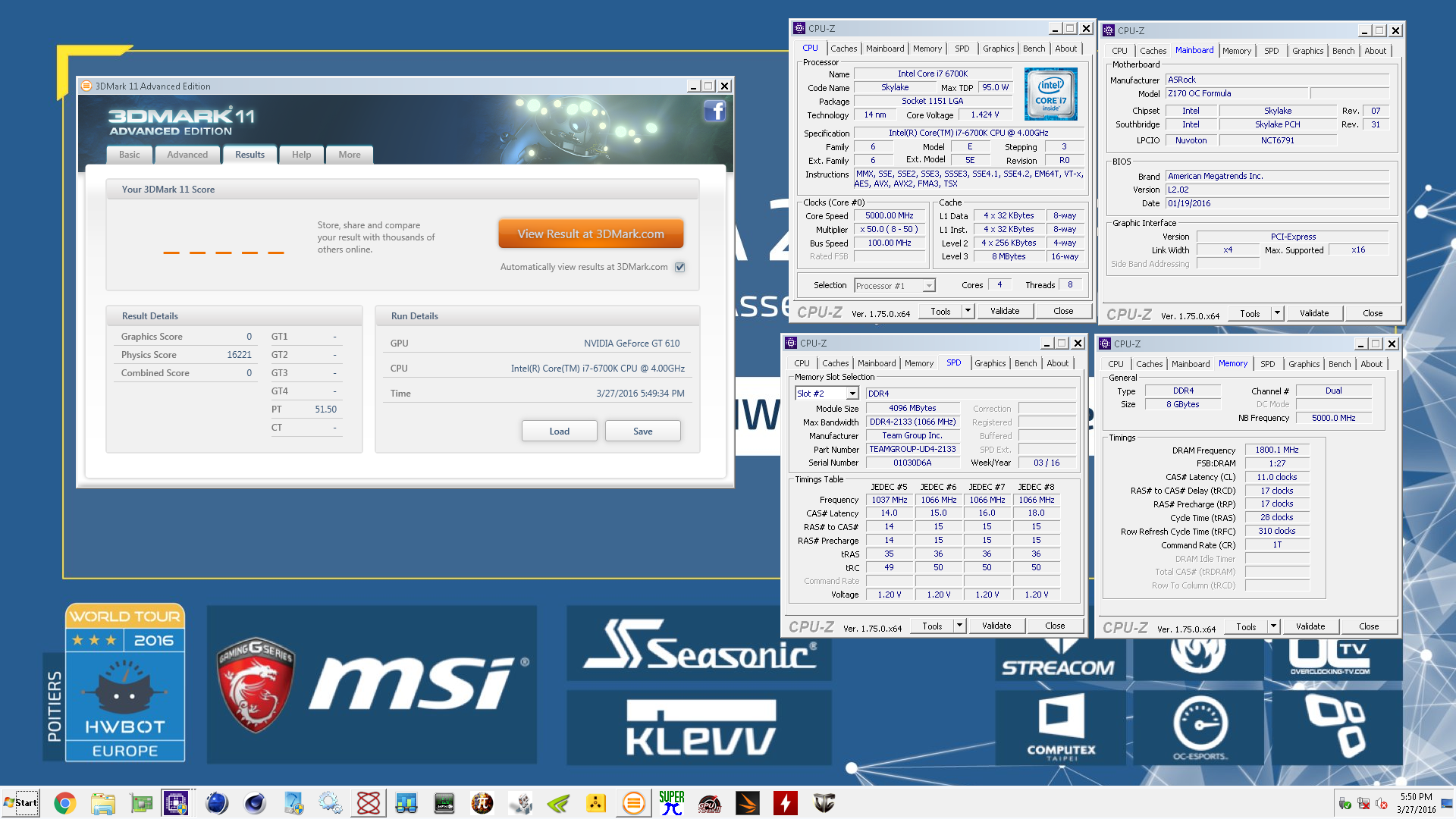Switch to 3DMark 11 orange taskbar icon
The height and width of the screenshot is (819, 1456).
634,803
